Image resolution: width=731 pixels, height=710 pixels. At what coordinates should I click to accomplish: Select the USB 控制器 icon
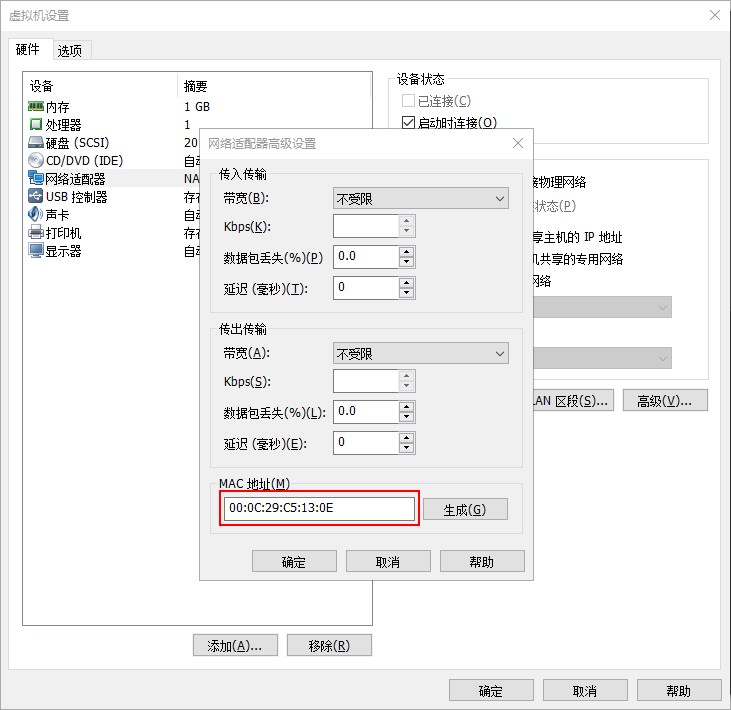[x=36, y=196]
